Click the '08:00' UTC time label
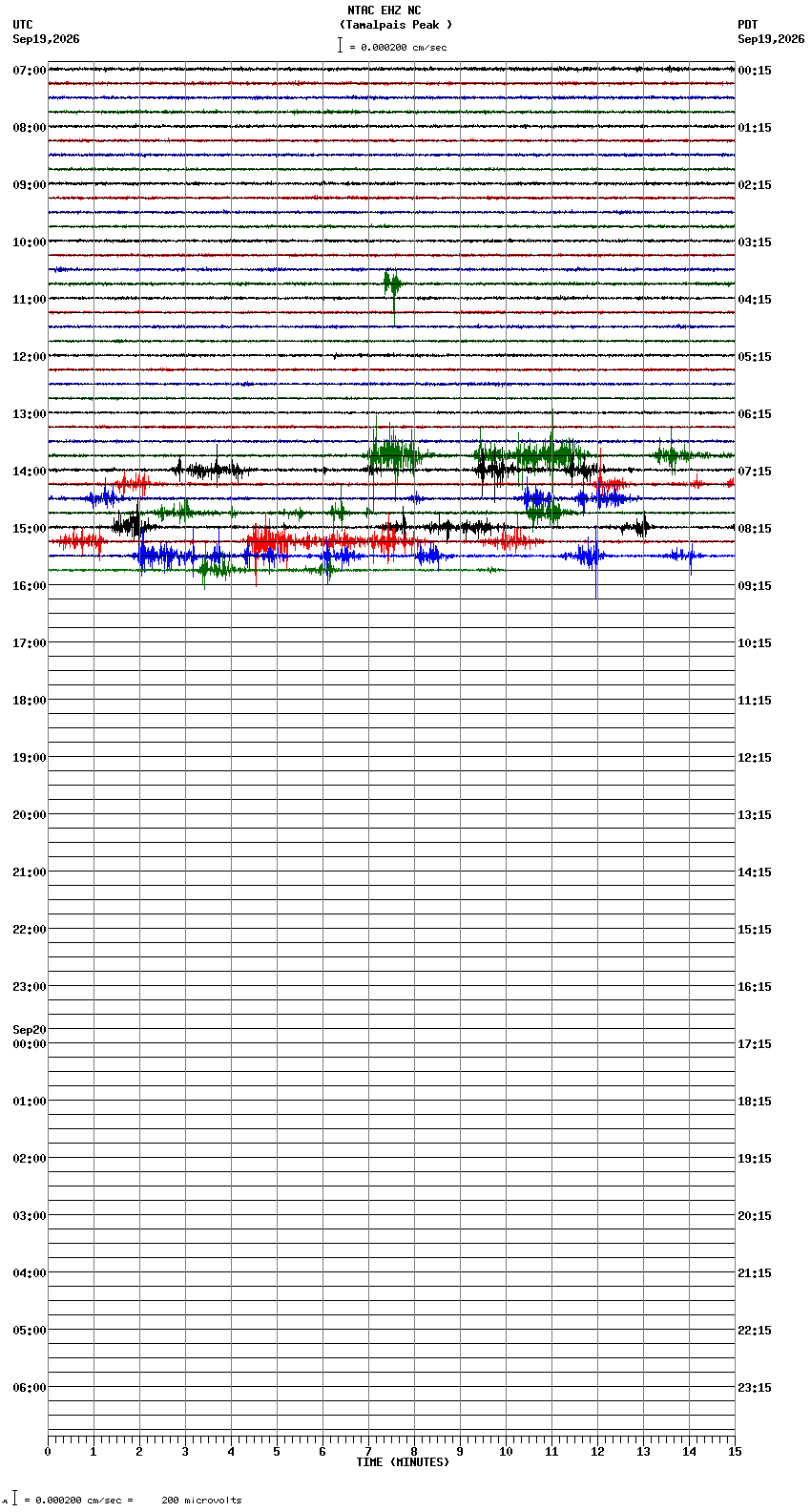The height and width of the screenshot is (1512, 811). pos(30,128)
